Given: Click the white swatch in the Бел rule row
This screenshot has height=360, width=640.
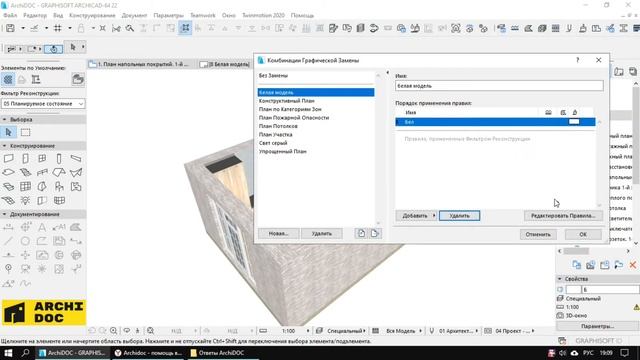Looking at the screenshot, I should tap(574, 122).
